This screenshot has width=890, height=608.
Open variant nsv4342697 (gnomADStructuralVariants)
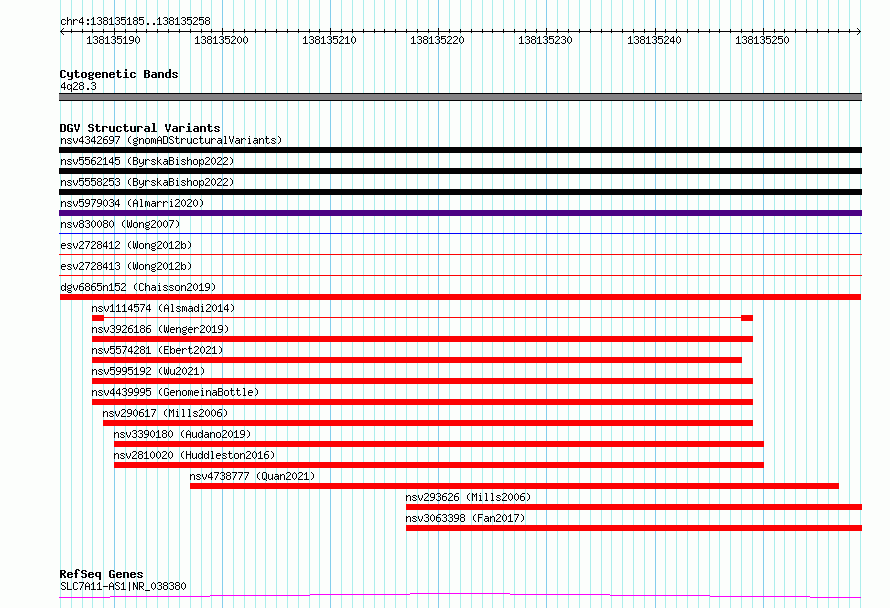[x=171, y=140]
